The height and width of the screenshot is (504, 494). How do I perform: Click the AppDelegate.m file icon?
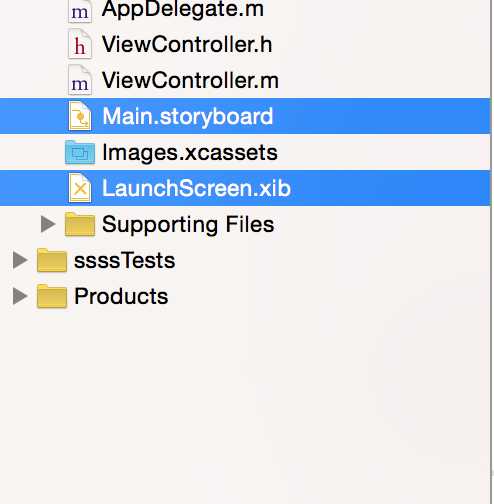point(80,11)
